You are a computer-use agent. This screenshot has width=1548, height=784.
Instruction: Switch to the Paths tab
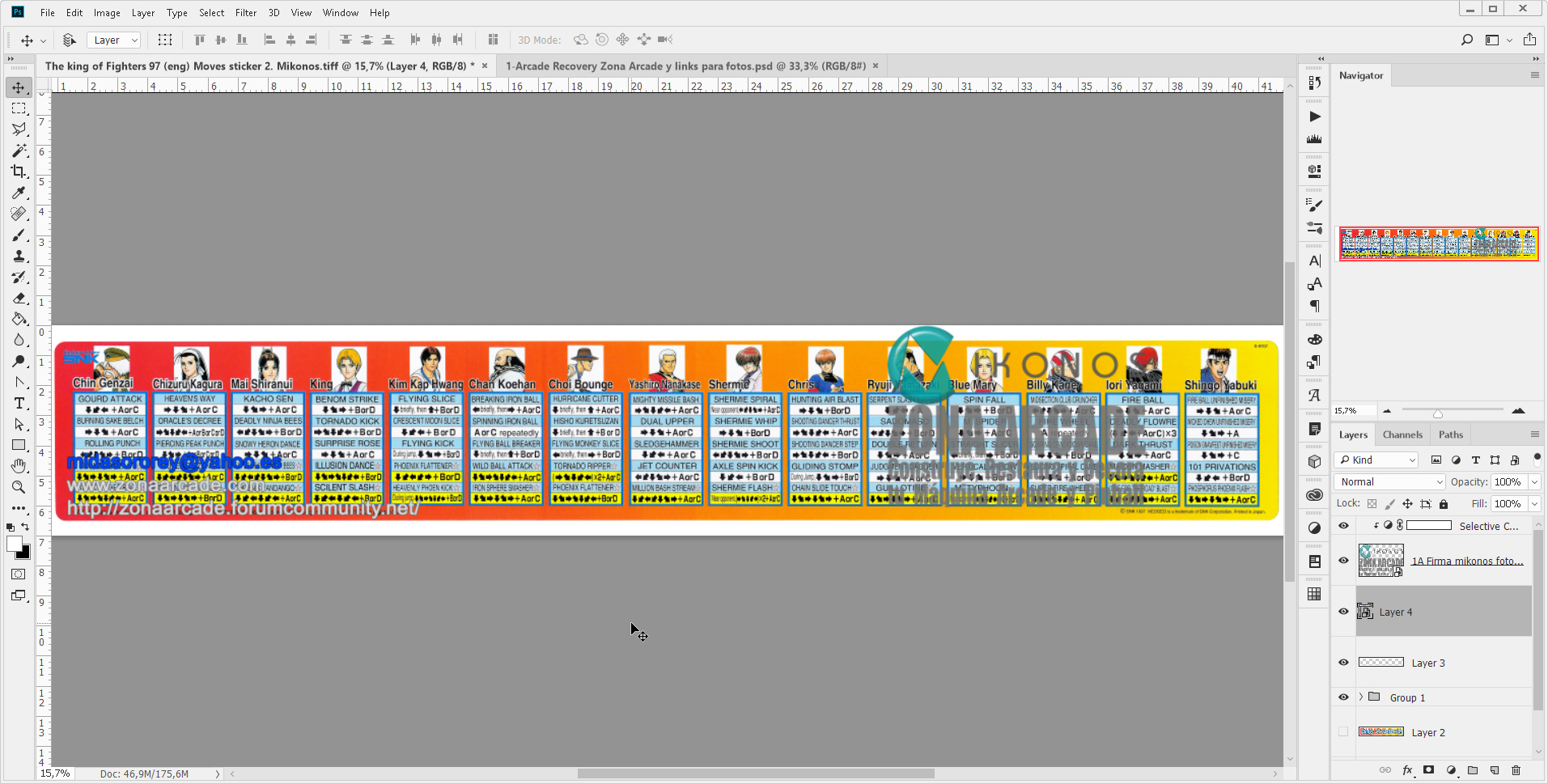tap(1451, 434)
